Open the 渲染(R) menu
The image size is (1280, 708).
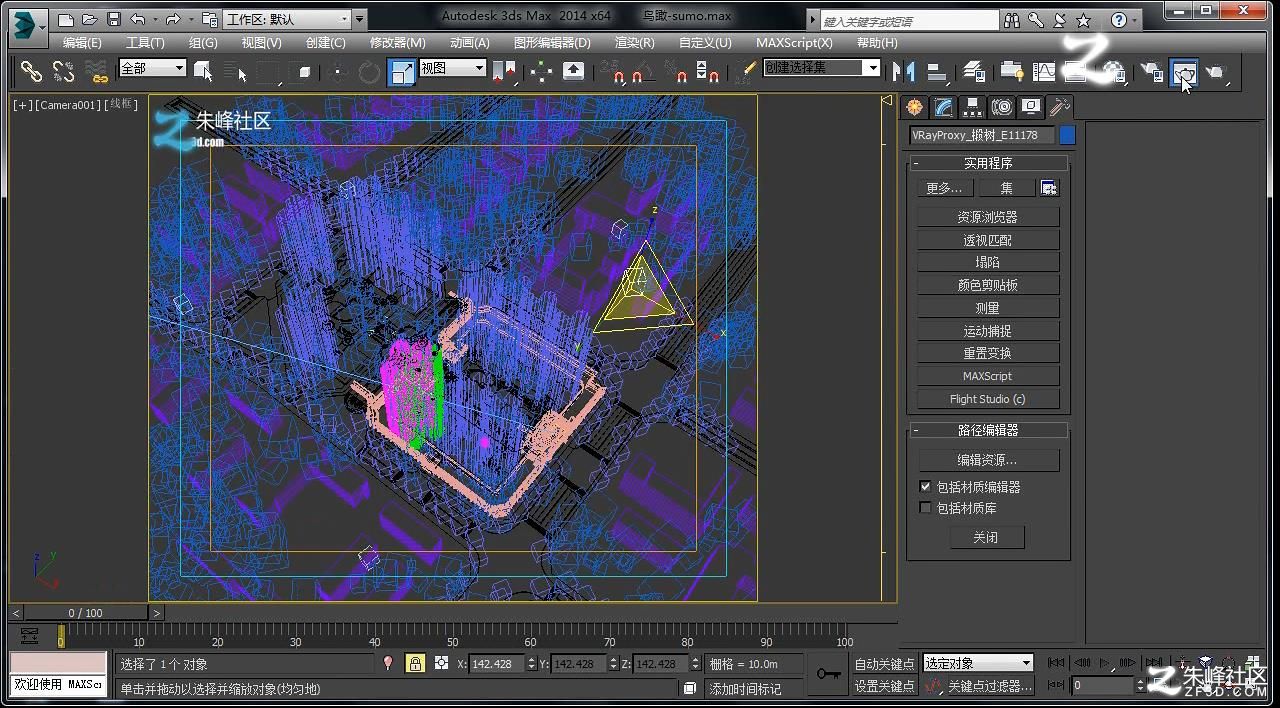tap(634, 43)
